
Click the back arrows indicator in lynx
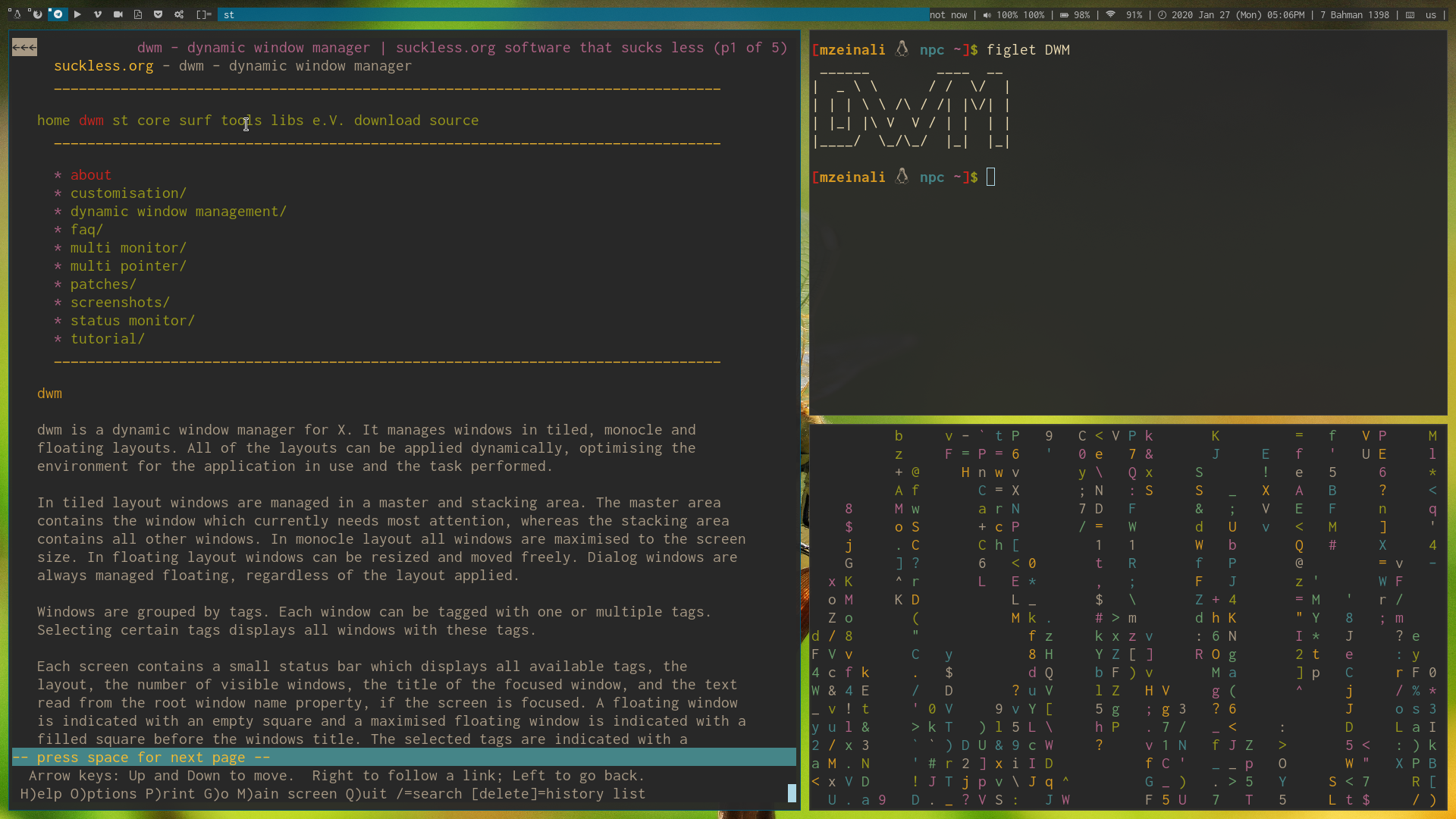pyautogui.click(x=24, y=48)
